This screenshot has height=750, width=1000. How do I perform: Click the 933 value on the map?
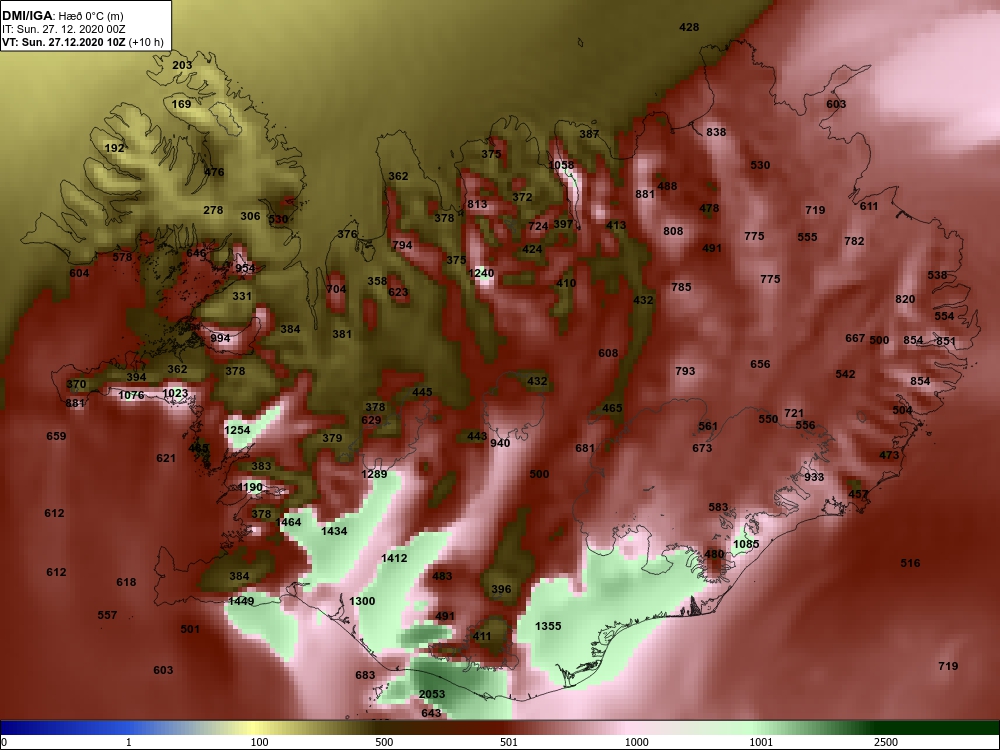tap(814, 477)
